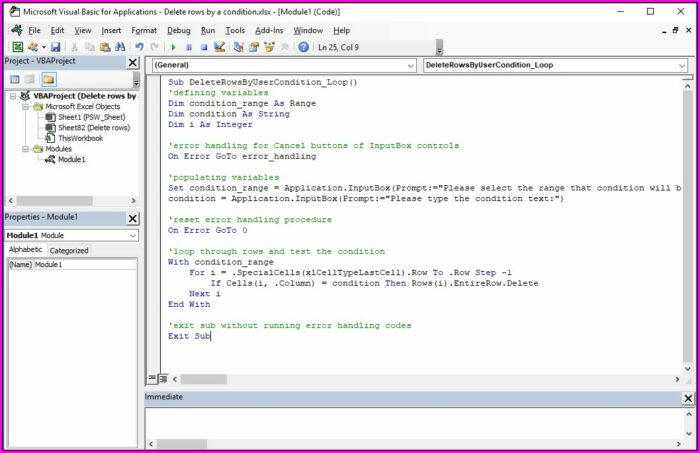Click the 'Exit Sub' code line
The image size is (700, 453).
(x=189, y=336)
